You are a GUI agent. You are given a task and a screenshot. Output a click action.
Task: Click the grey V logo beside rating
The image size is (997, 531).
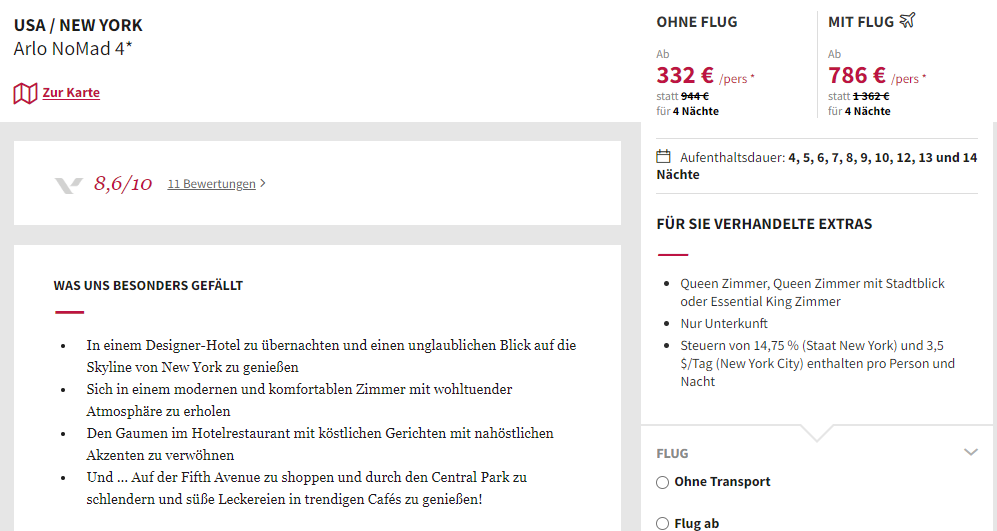[69, 185]
